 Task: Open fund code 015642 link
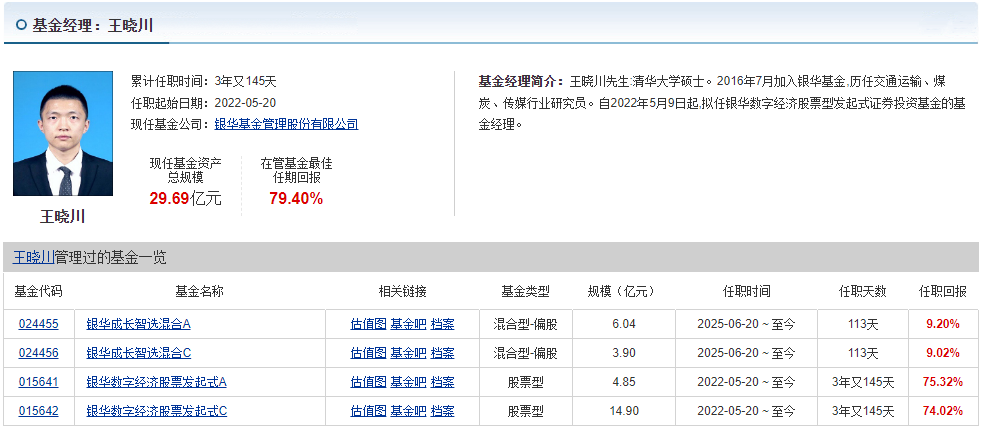tap(38, 411)
